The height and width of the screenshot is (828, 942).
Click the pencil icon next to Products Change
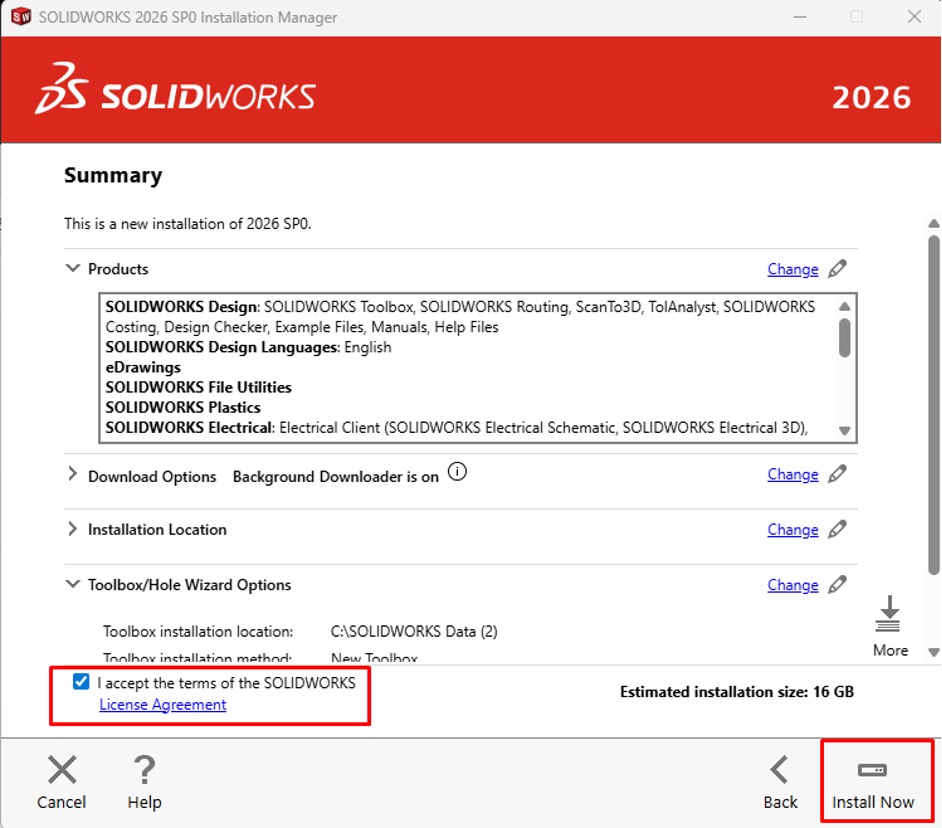(837, 269)
